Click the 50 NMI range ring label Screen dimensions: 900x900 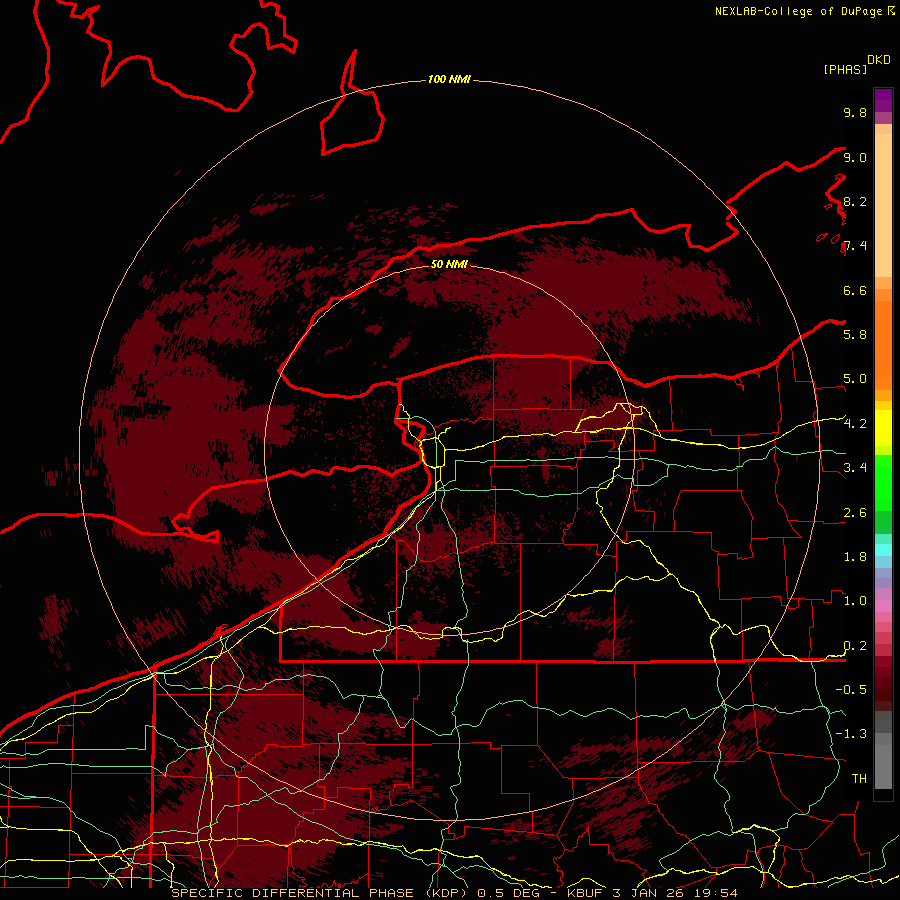(x=449, y=264)
